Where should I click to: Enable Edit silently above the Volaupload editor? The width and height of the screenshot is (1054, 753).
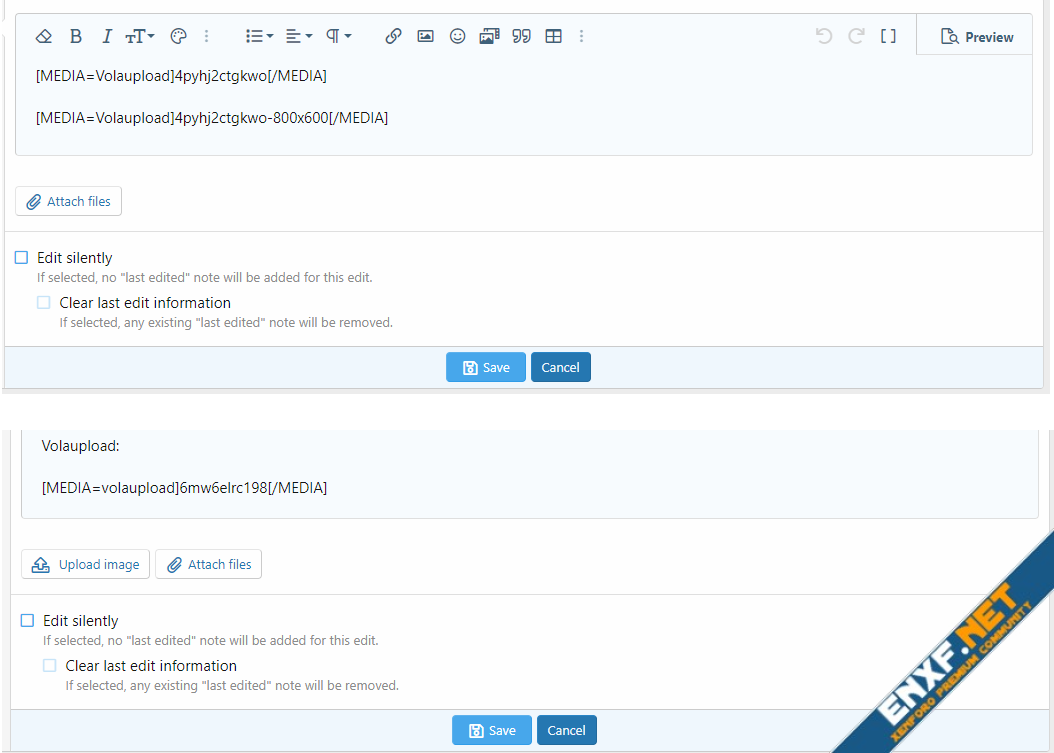[22, 258]
